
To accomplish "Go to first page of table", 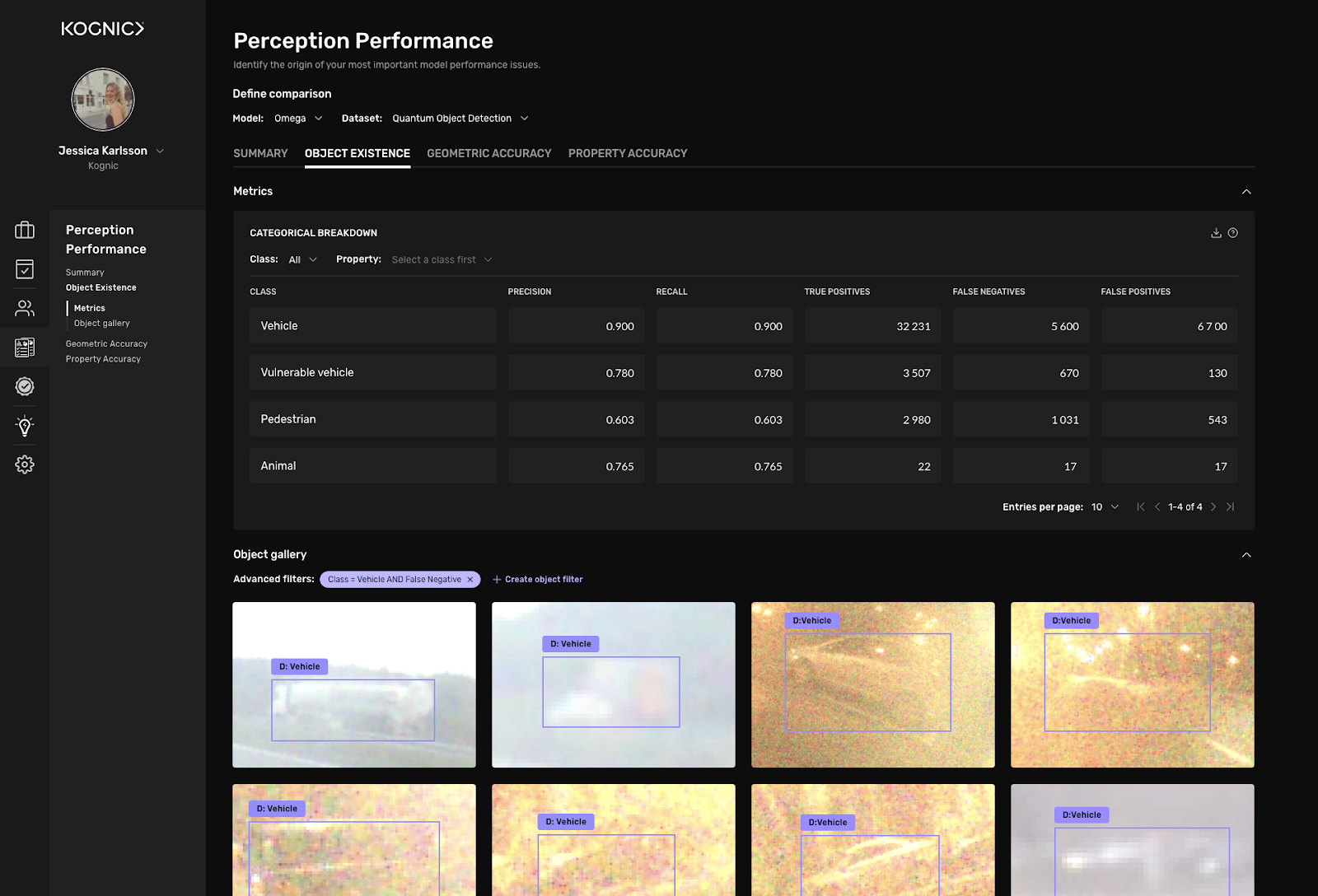I will pyautogui.click(x=1141, y=506).
